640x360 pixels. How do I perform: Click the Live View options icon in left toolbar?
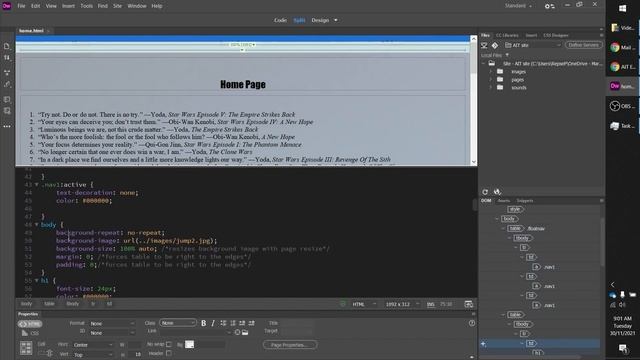coord(7,73)
